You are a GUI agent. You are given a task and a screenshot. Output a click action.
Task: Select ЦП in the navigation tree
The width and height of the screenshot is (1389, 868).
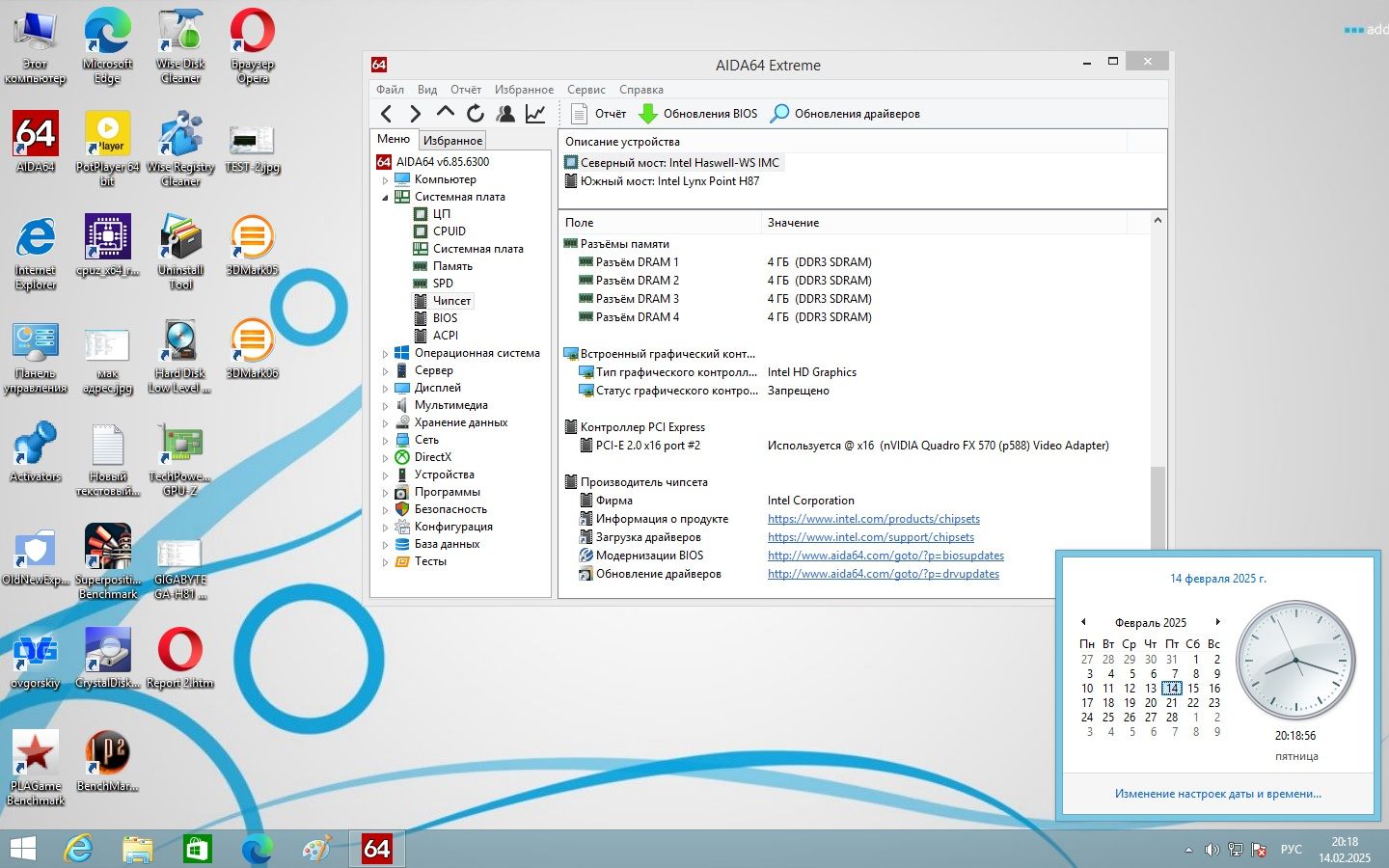pyautogui.click(x=441, y=214)
